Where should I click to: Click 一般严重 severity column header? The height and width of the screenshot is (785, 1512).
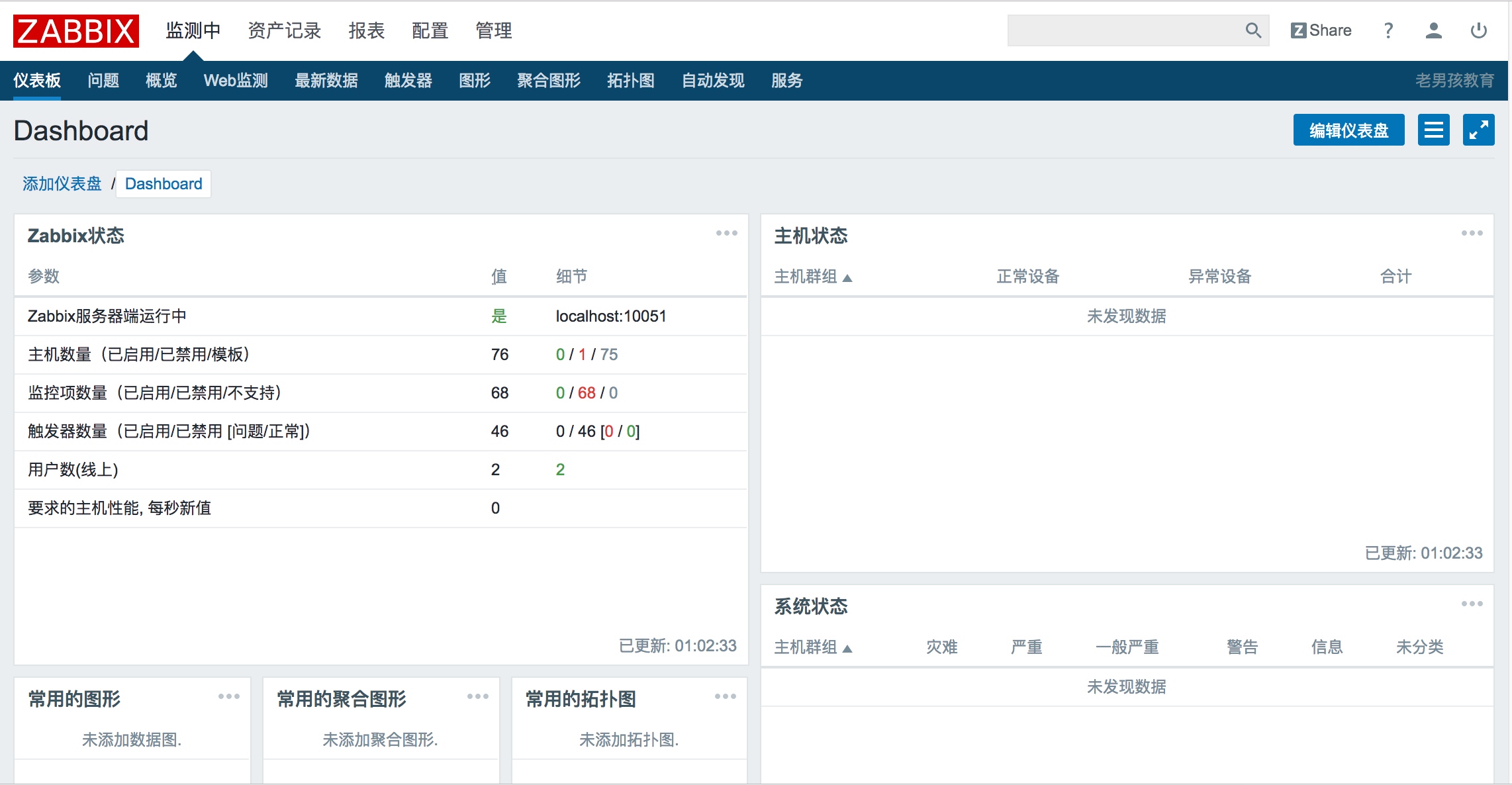click(x=1127, y=647)
